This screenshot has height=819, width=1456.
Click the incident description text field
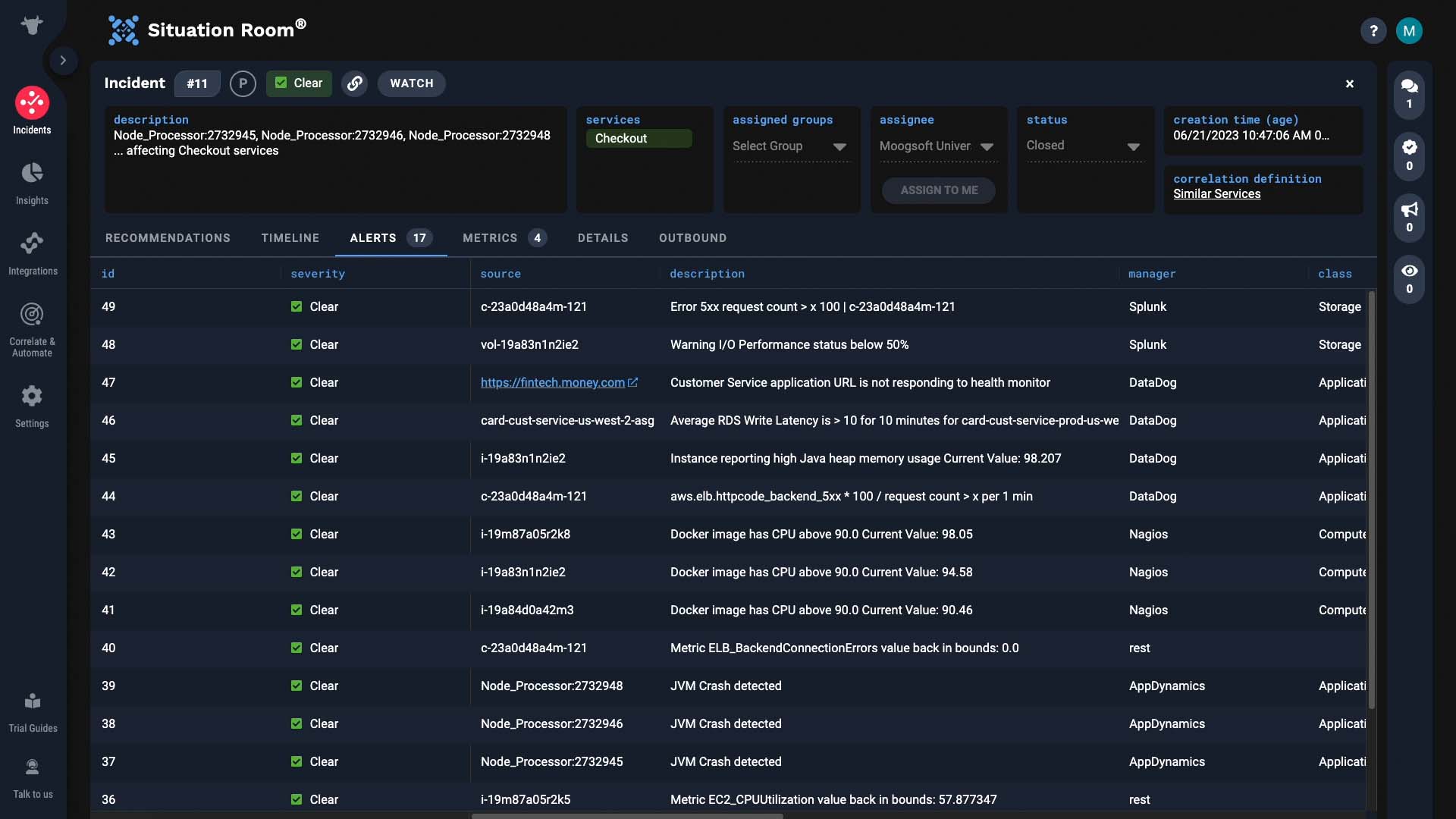tap(335, 160)
